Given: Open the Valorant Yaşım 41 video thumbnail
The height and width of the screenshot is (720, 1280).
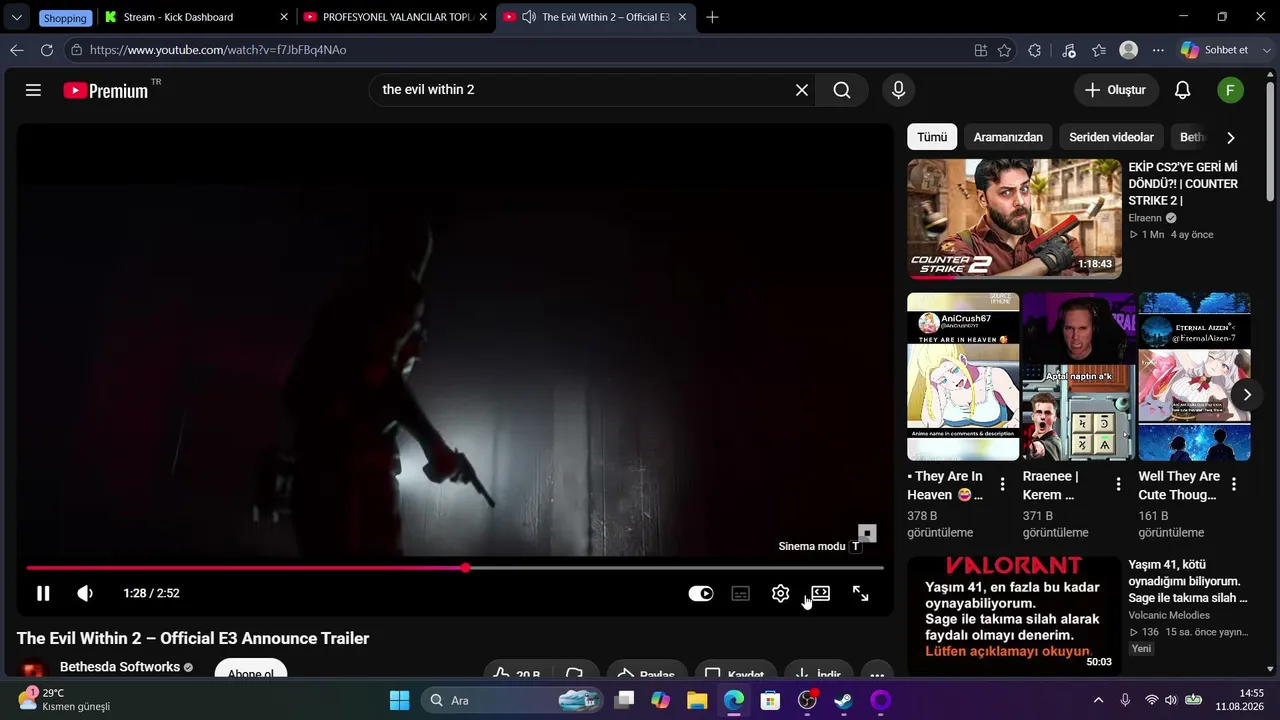Looking at the screenshot, I should [x=1014, y=615].
